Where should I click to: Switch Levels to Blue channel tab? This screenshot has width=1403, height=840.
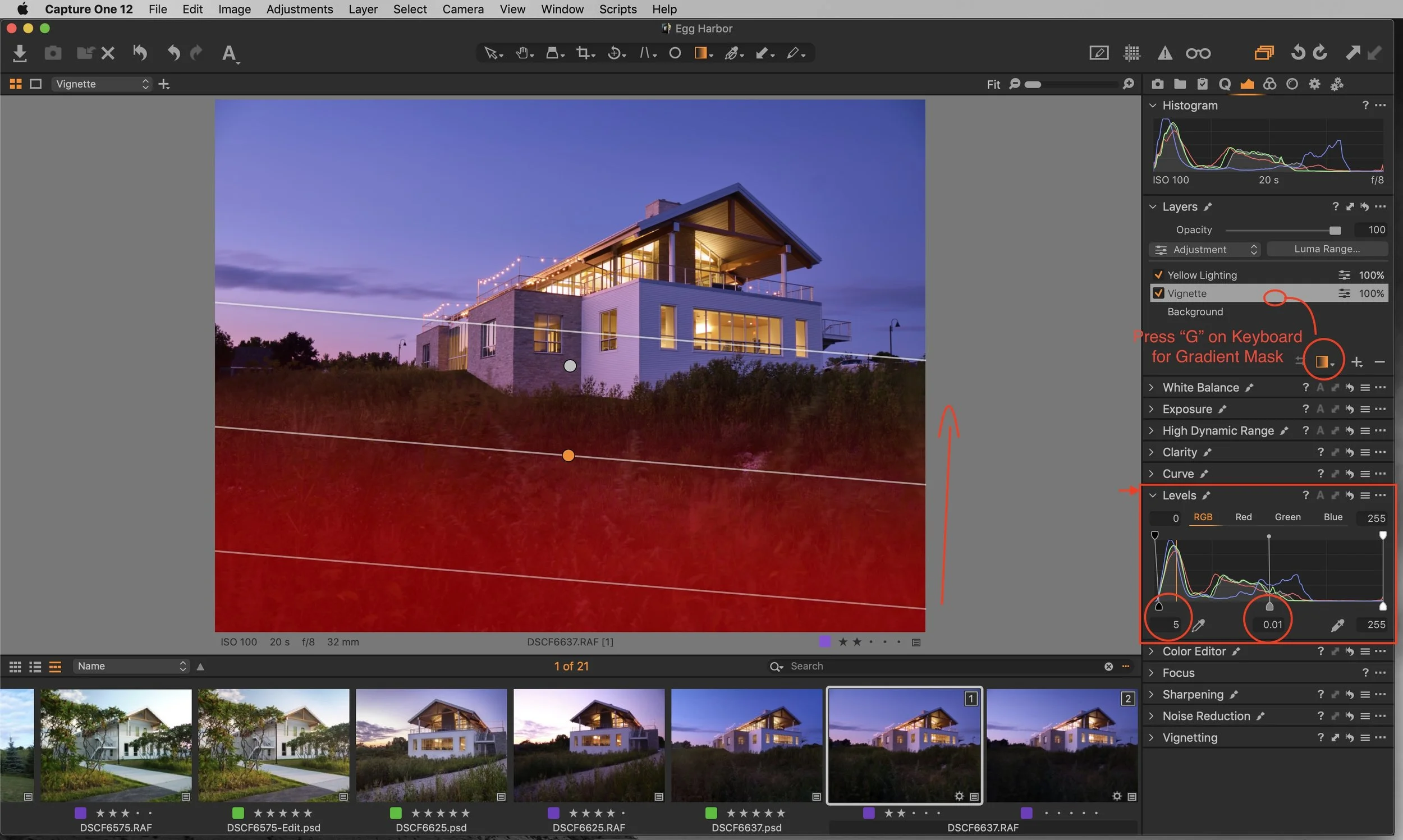tap(1333, 517)
